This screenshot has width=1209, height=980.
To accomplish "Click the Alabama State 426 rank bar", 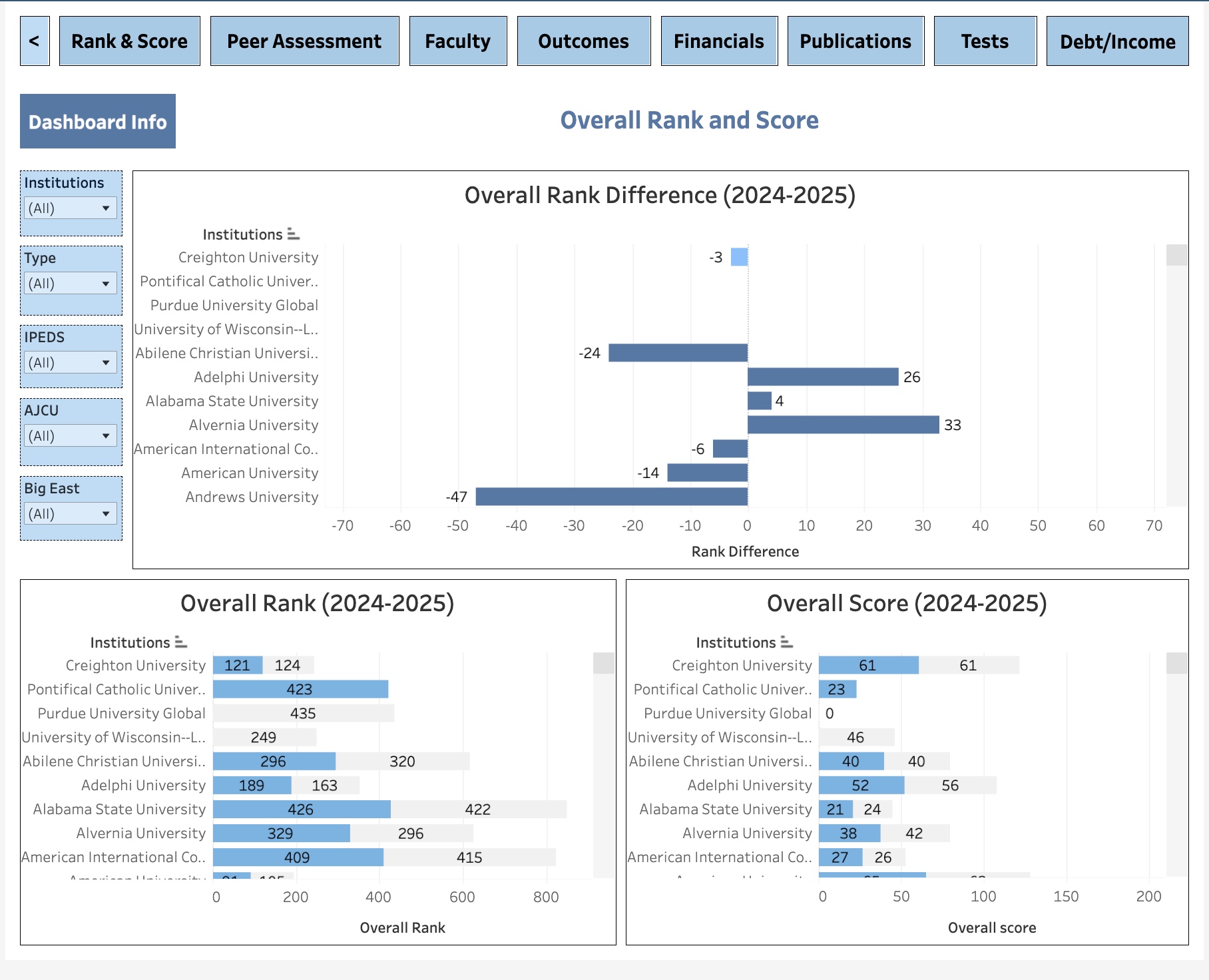I will pyautogui.click(x=302, y=809).
